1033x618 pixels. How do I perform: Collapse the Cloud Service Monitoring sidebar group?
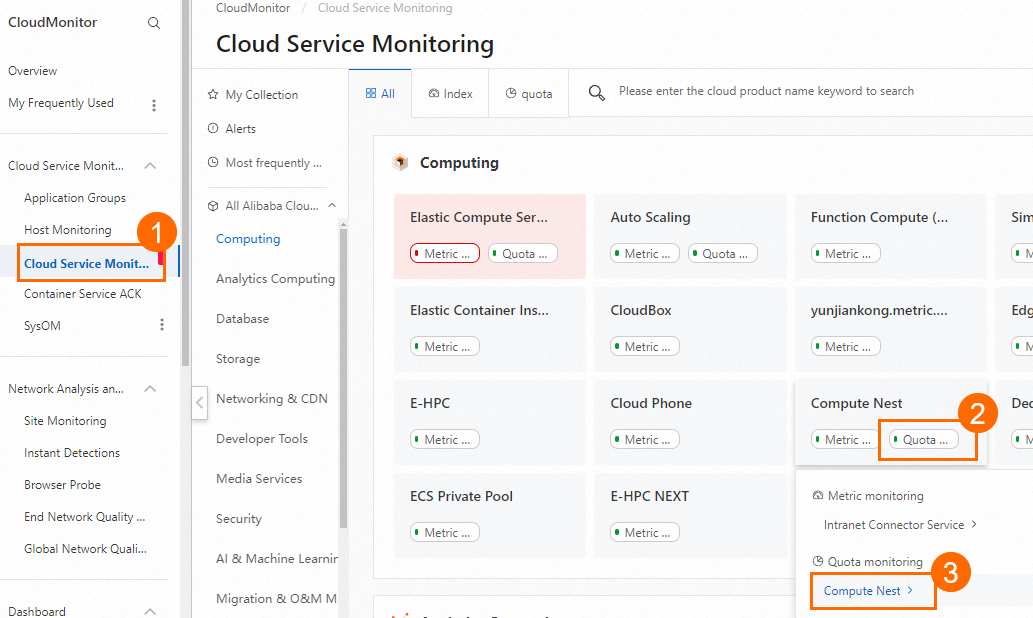[x=150, y=166]
